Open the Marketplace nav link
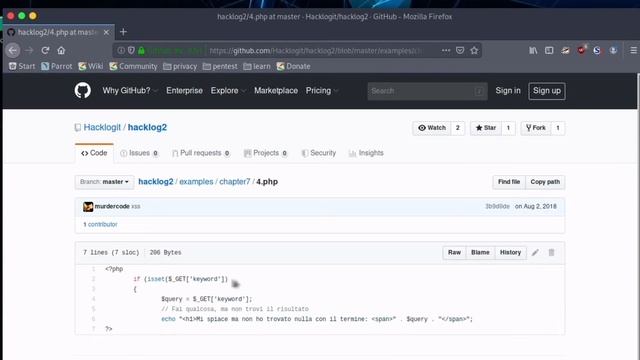 (x=276, y=91)
